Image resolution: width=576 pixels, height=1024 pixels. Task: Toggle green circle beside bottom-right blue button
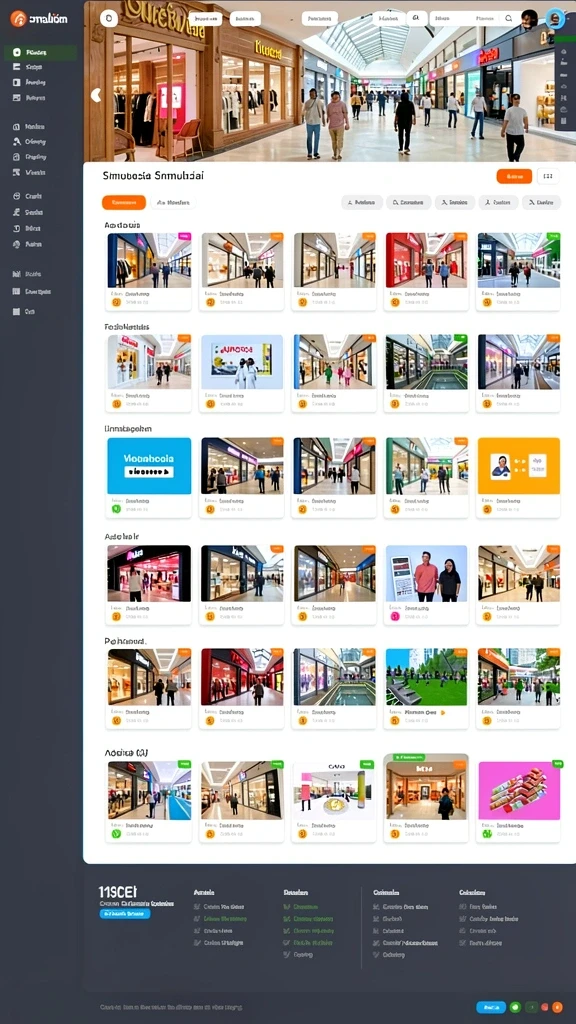(515, 1007)
